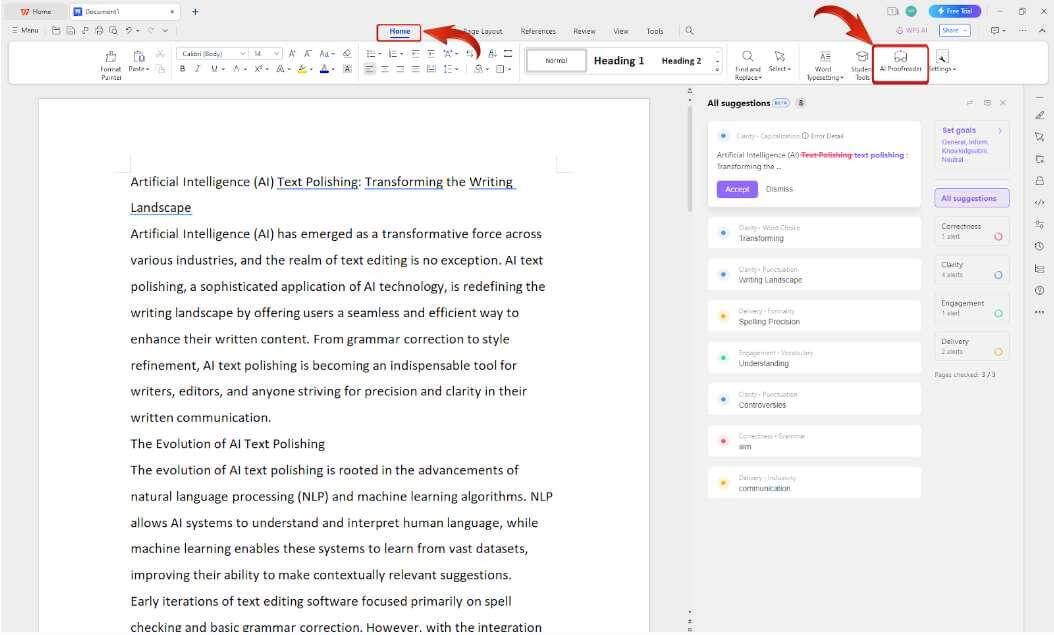Image resolution: width=1054 pixels, height=635 pixels.
Task: Accept the capitalization suggestion
Action: point(736,189)
